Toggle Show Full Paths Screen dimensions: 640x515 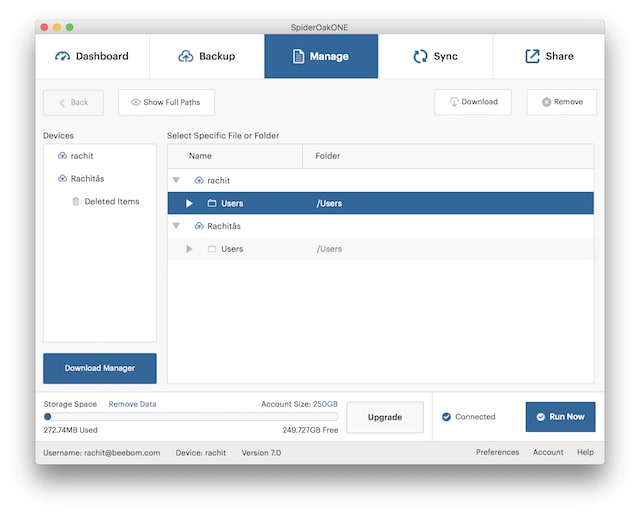(x=167, y=102)
